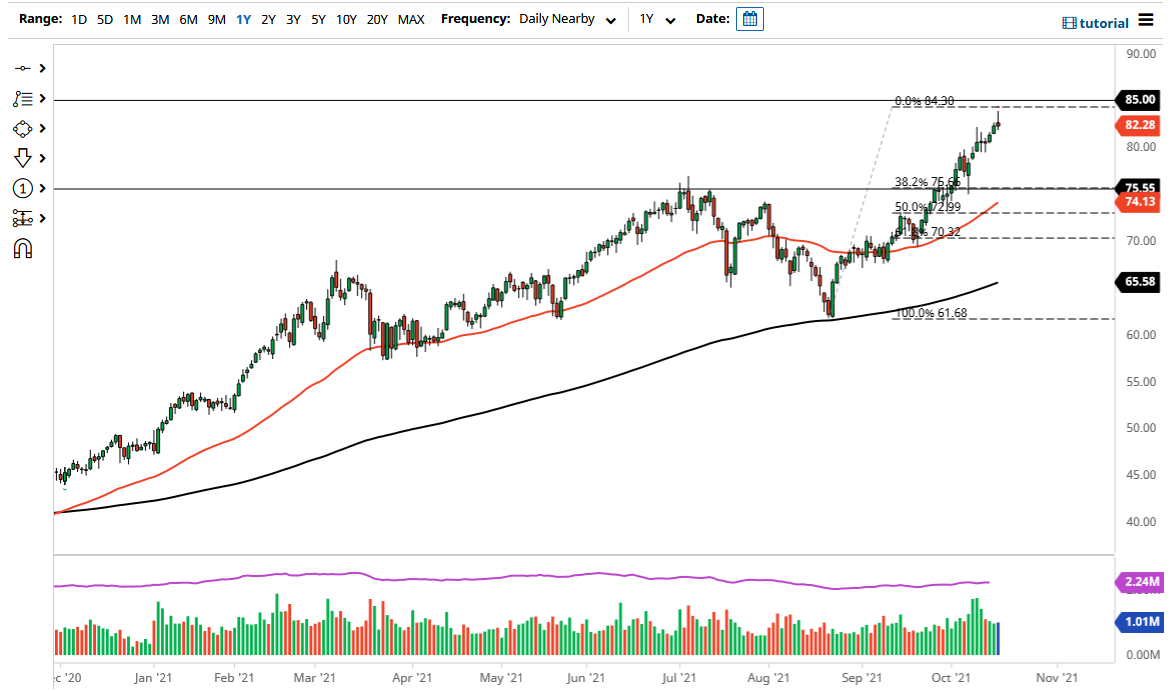Click the 40.00 price axis label
Screen dimensions: 1176x692
(1141, 522)
